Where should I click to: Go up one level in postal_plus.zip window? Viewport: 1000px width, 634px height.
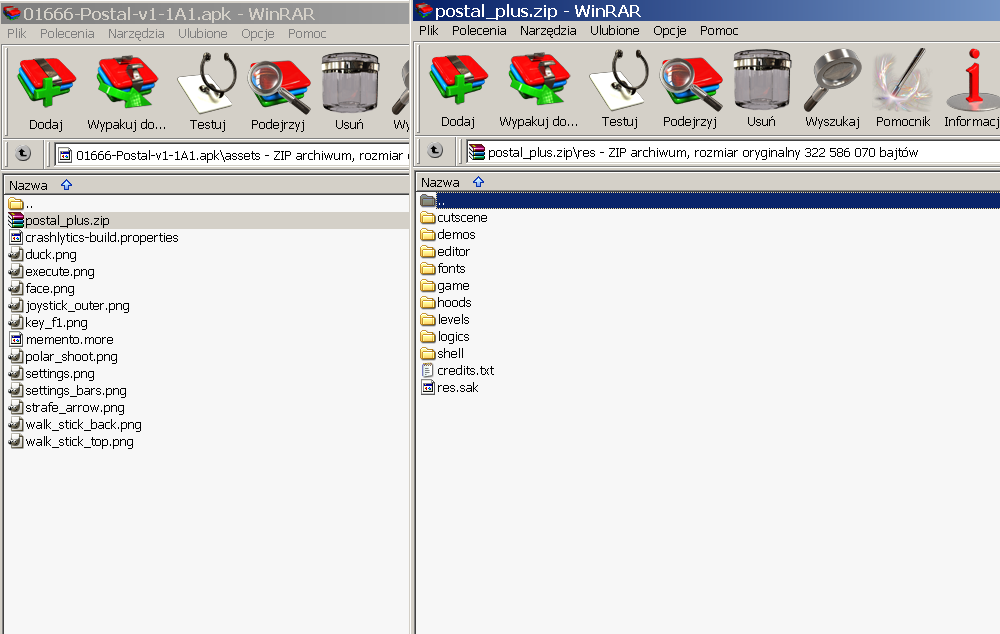click(x=435, y=150)
